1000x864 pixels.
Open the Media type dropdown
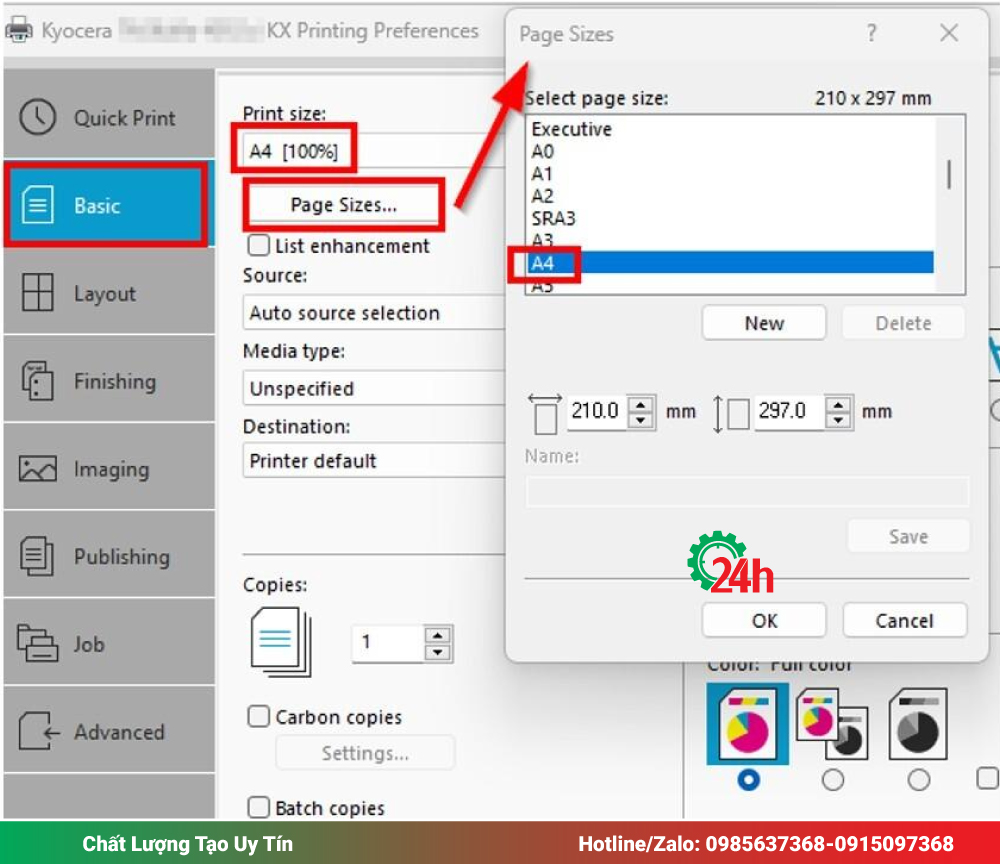[374, 388]
